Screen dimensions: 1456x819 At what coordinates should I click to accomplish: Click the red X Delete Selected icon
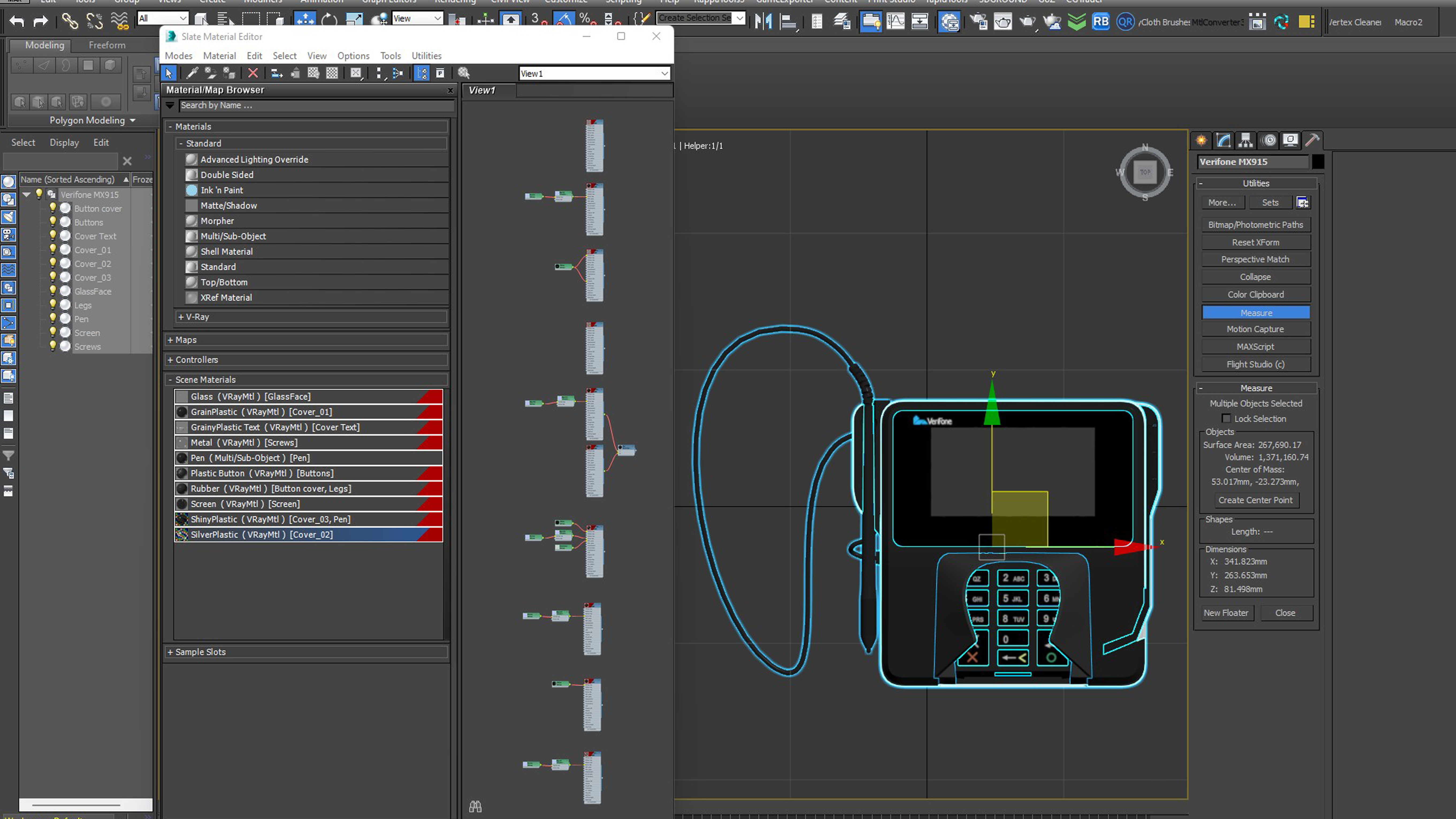pos(253,73)
